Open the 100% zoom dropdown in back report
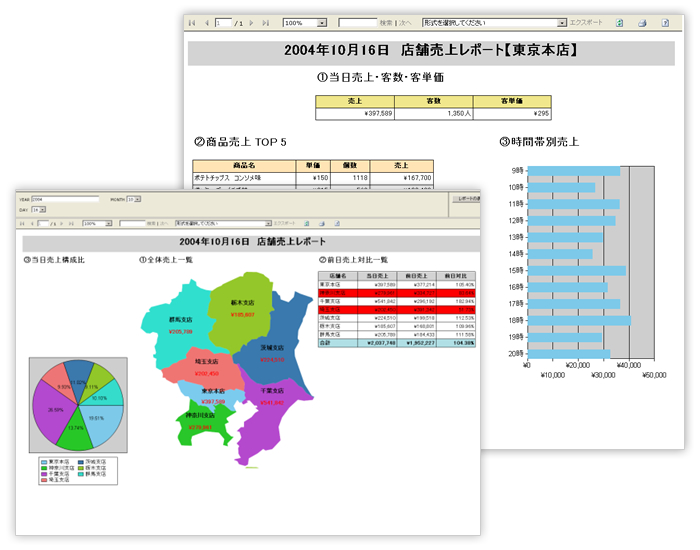 point(321,22)
